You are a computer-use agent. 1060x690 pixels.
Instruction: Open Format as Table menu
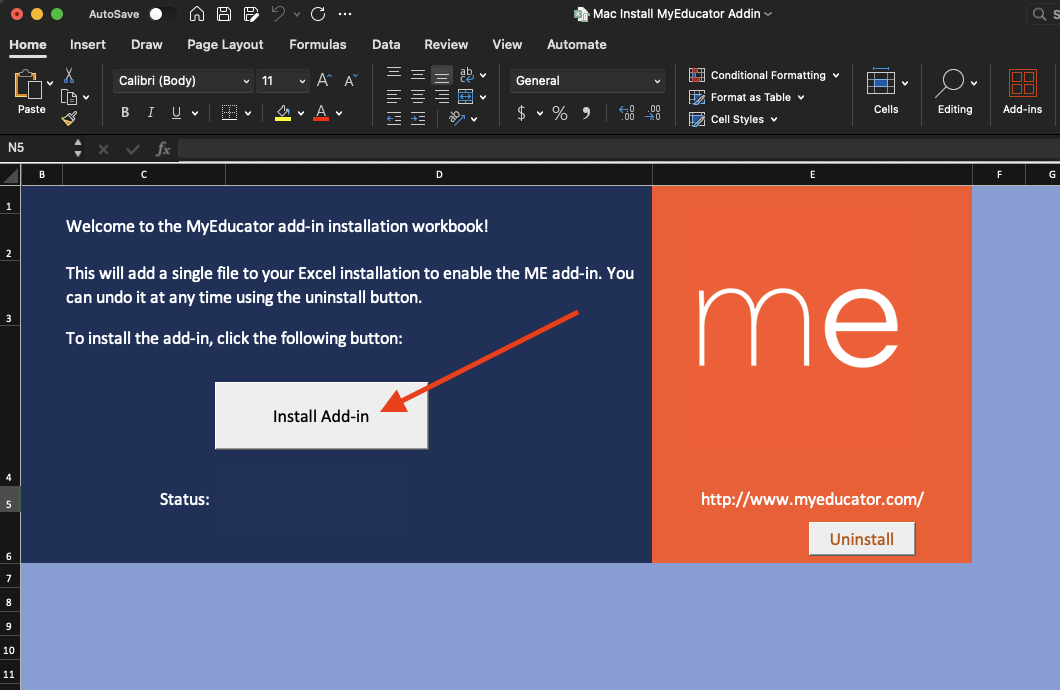click(x=746, y=97)
